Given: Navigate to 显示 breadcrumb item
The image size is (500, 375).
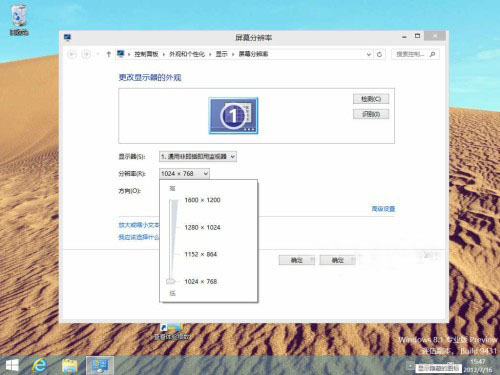Looking at the screenshot, I should point(221,54).
